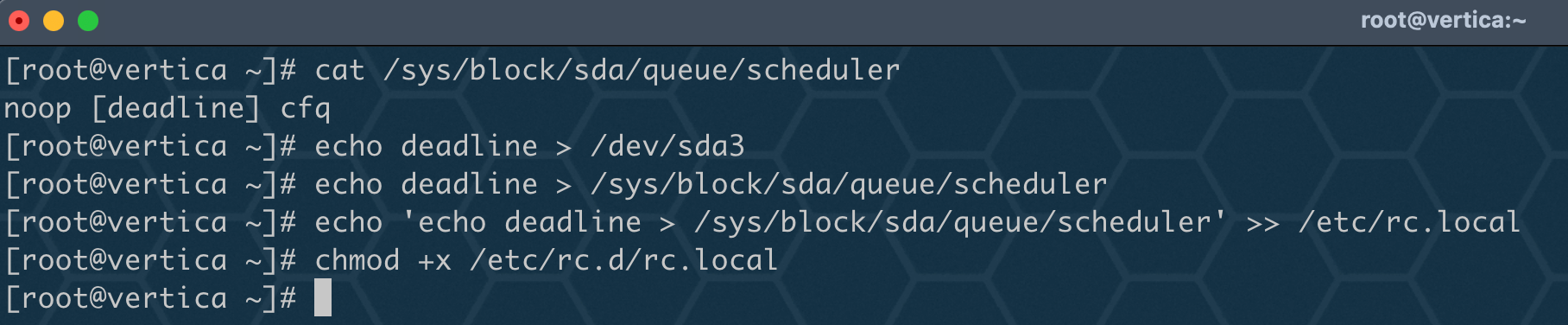The image size is (1568, 325).
Task: Click '/etc/rc.local' at end of line
Action: tap(1409, 222)
